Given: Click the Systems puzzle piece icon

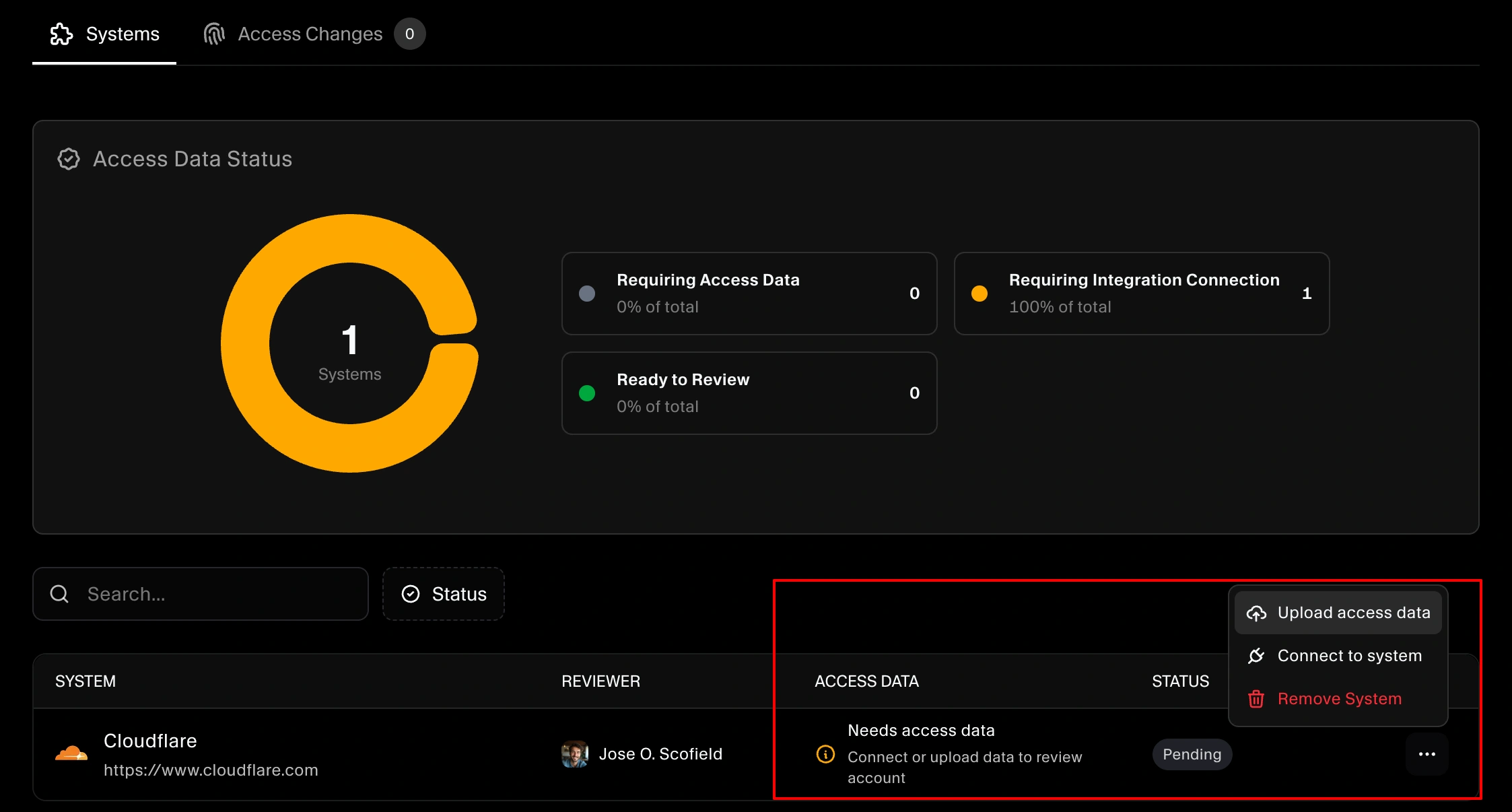Looking at the screenshot, I should coord(61,34).
